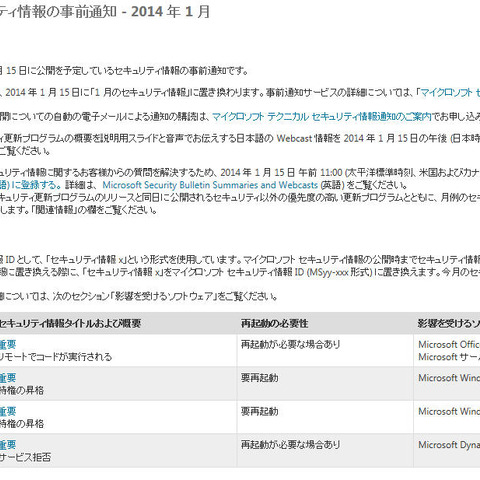Click the 重要 link above サービス拒否
Screen dimensions: 480x480
coord(8,444)
